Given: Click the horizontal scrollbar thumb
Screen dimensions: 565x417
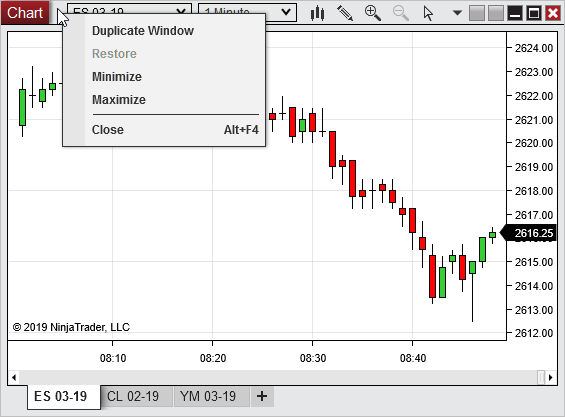Looking at the screenshot, I should tap(541, 377).
